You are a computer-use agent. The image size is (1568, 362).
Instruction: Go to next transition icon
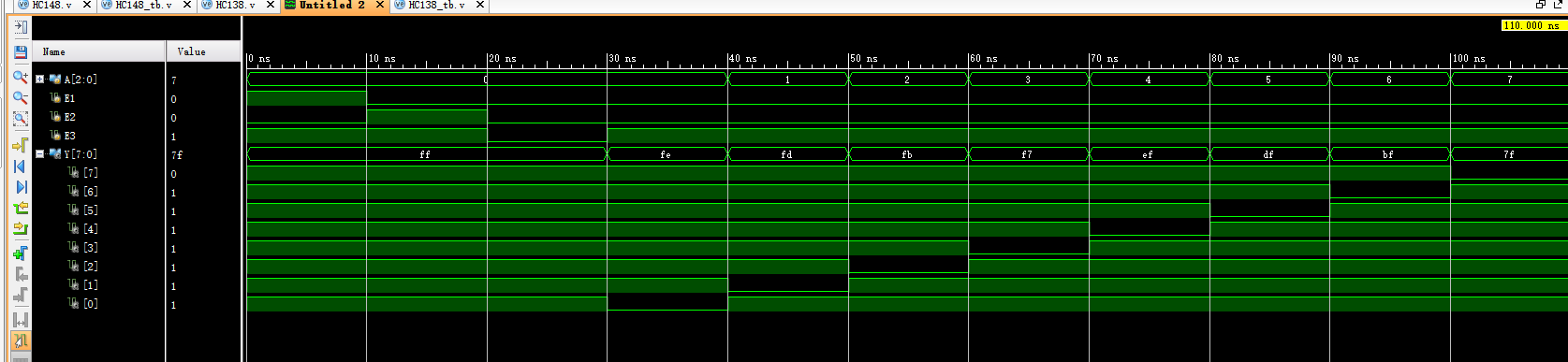pyautogui.click(x=21, y=228)
